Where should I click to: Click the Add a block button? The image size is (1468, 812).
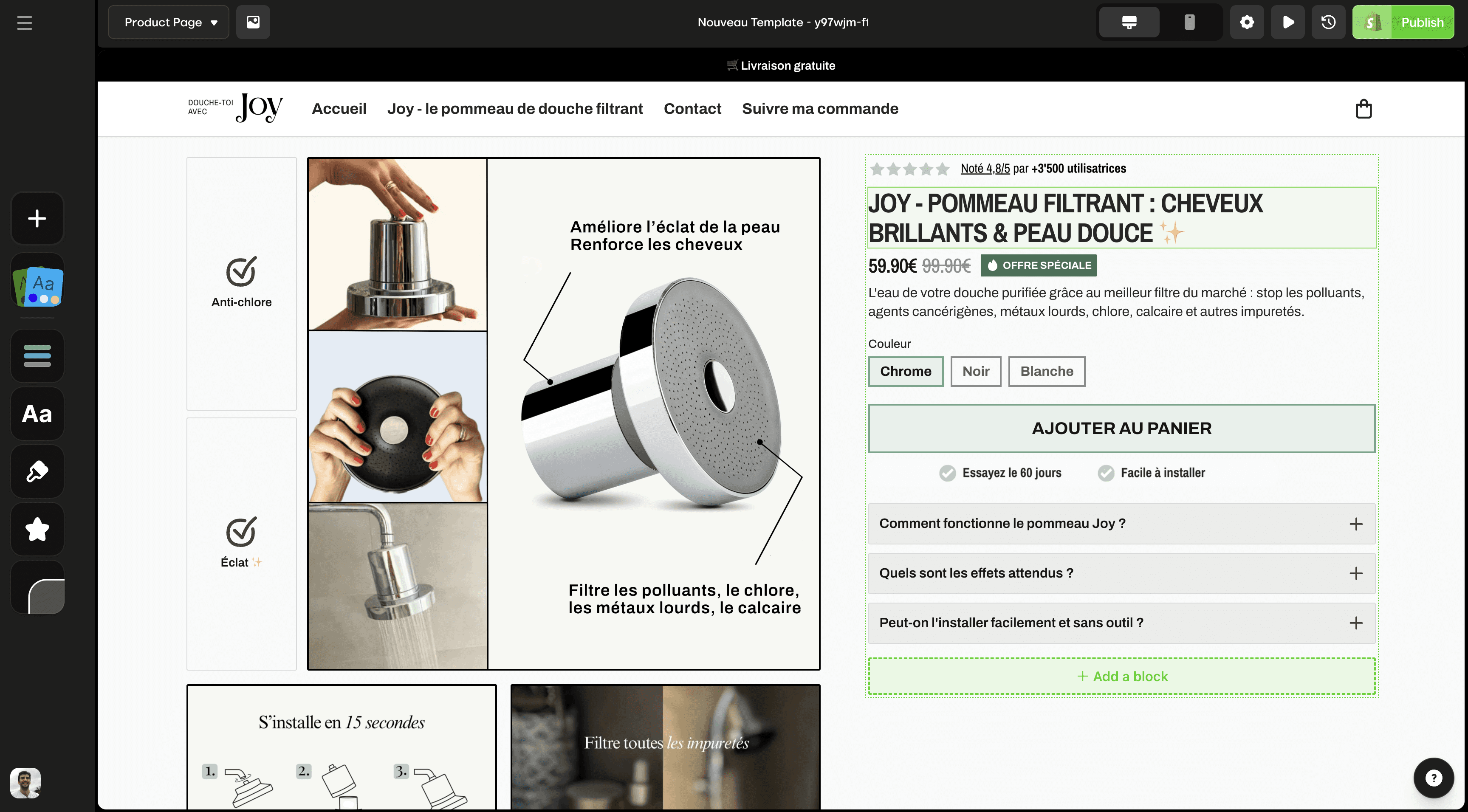coord(1121,677)
